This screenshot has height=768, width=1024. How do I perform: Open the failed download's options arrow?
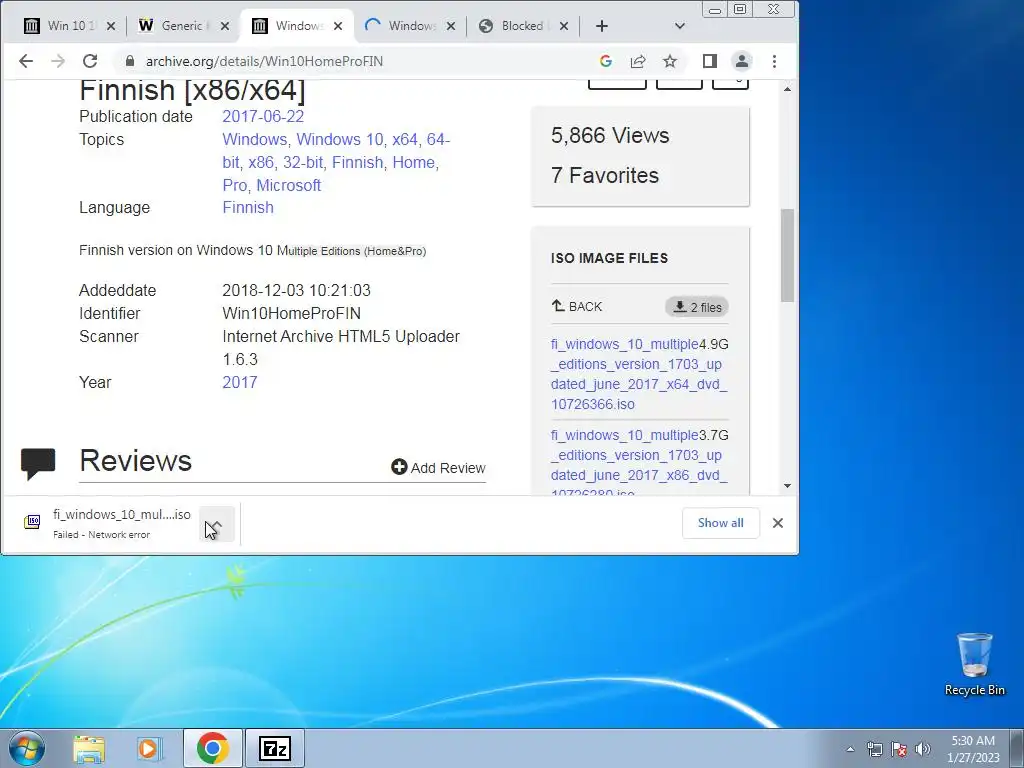216,523
